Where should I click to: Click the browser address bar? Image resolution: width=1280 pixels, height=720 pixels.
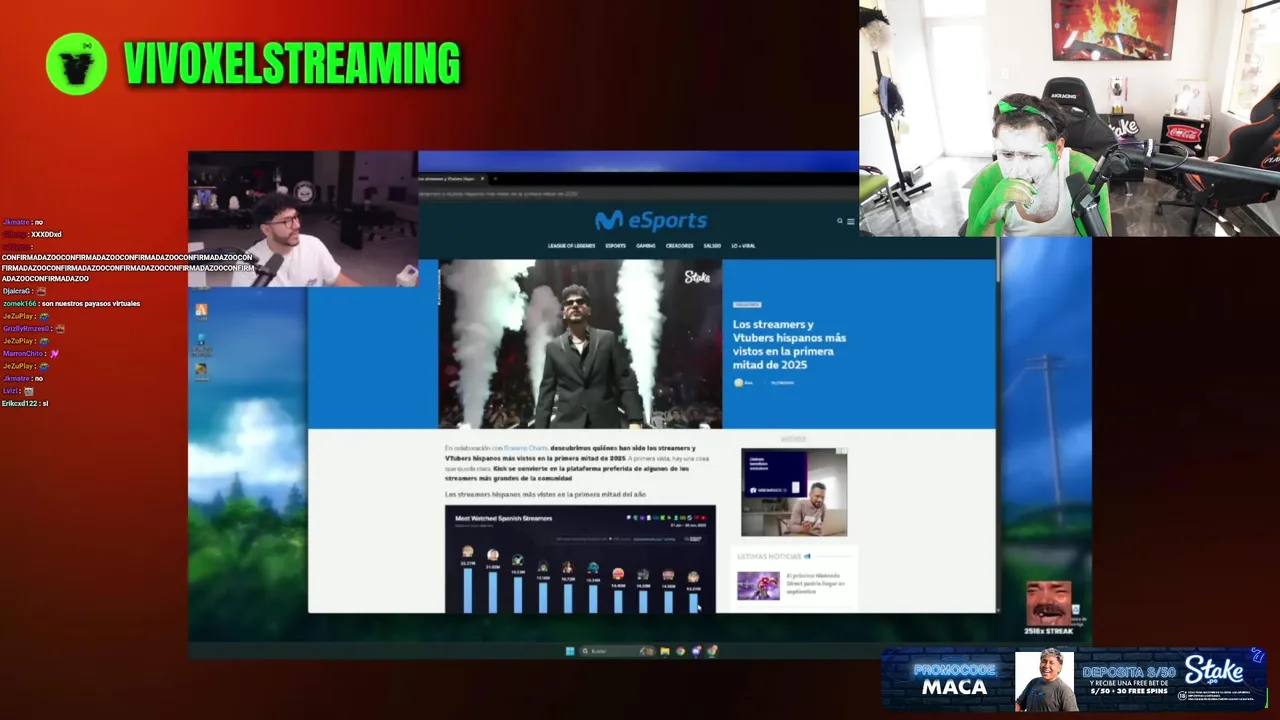[x=640, y=193]
